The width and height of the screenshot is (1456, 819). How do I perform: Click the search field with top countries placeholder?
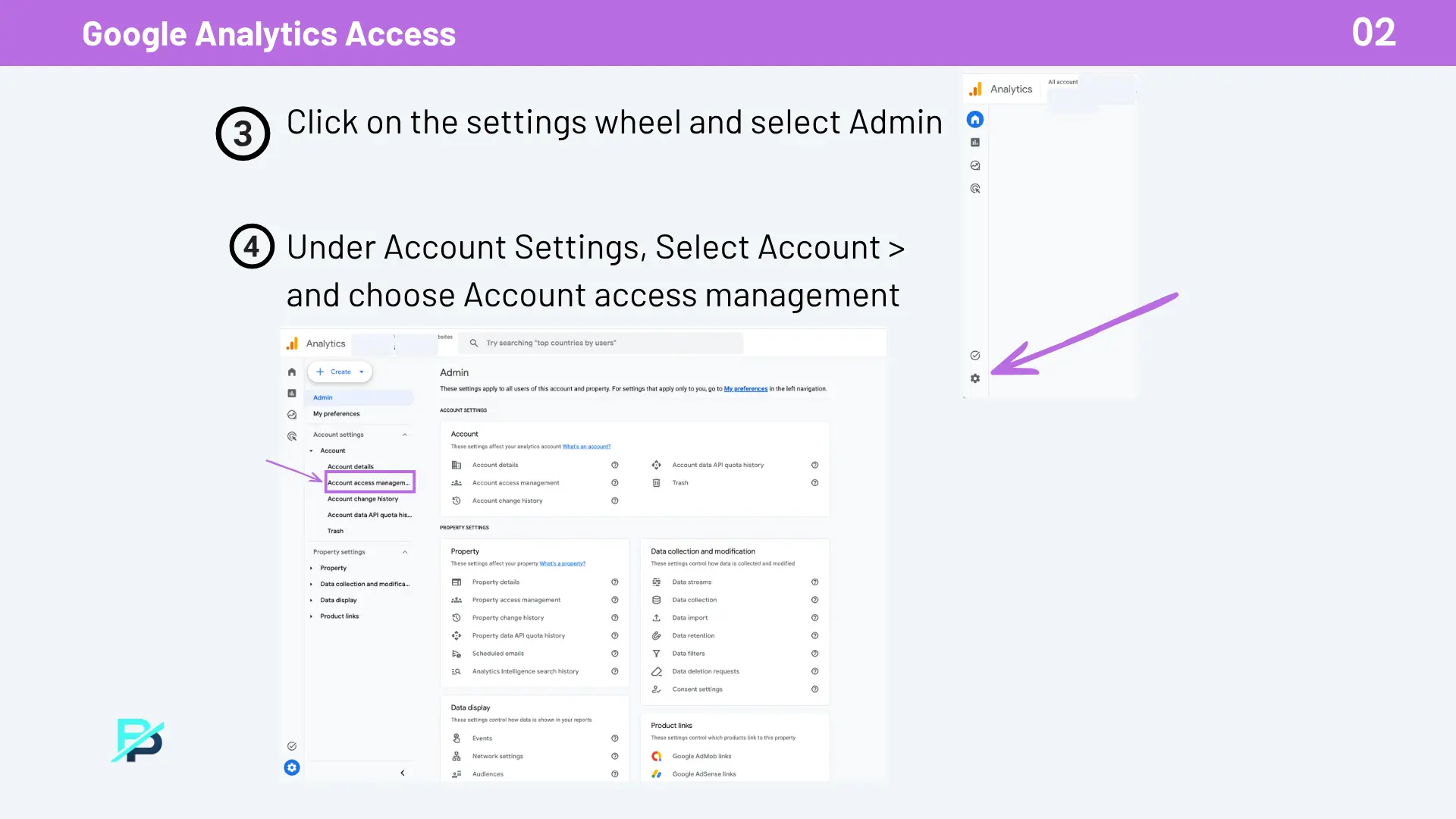coord(601,344)
